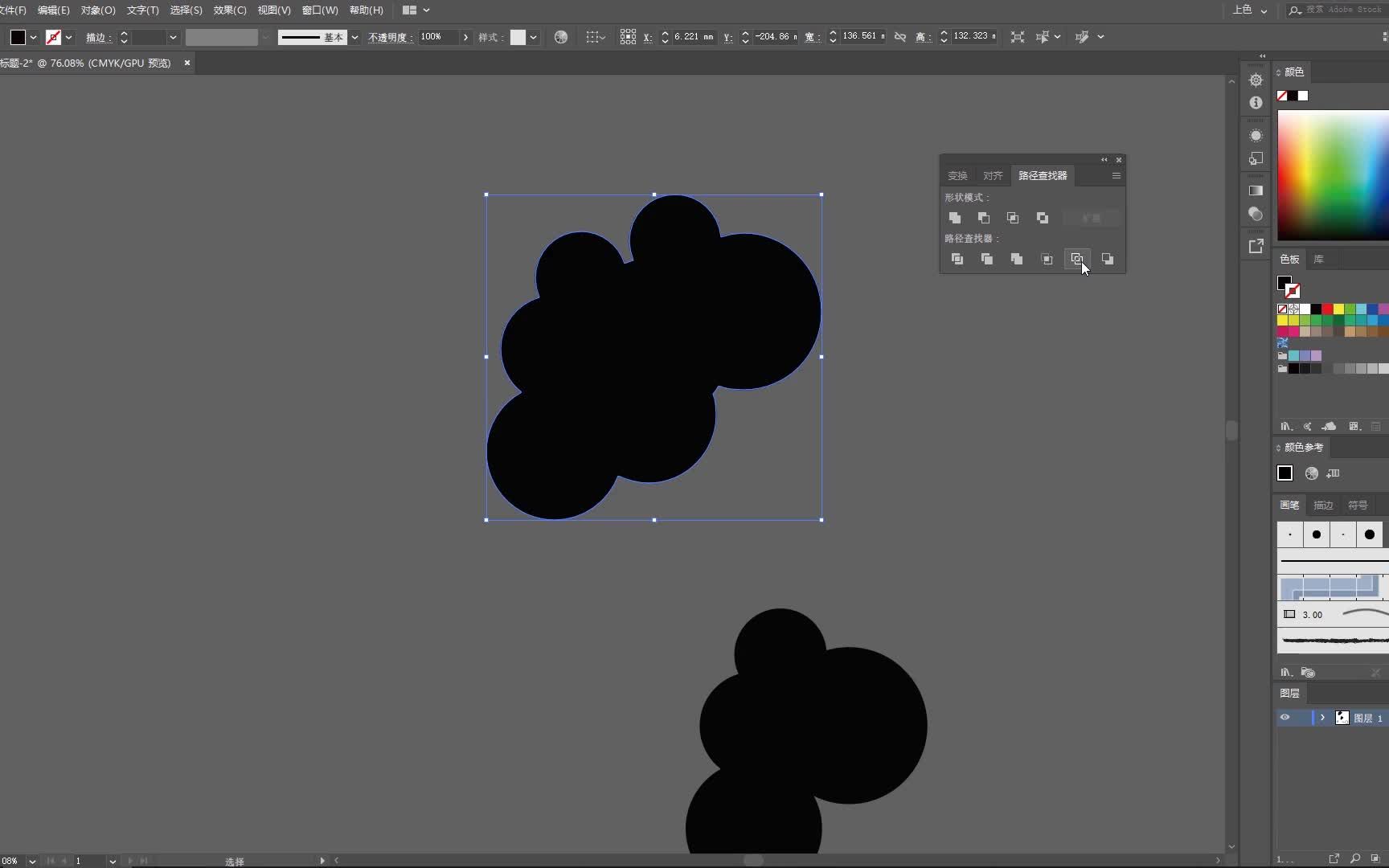Viewport: 1389px width, 868px height.
Task: Pick a color from the spectrum ramp
Action: click(1333, 175)
